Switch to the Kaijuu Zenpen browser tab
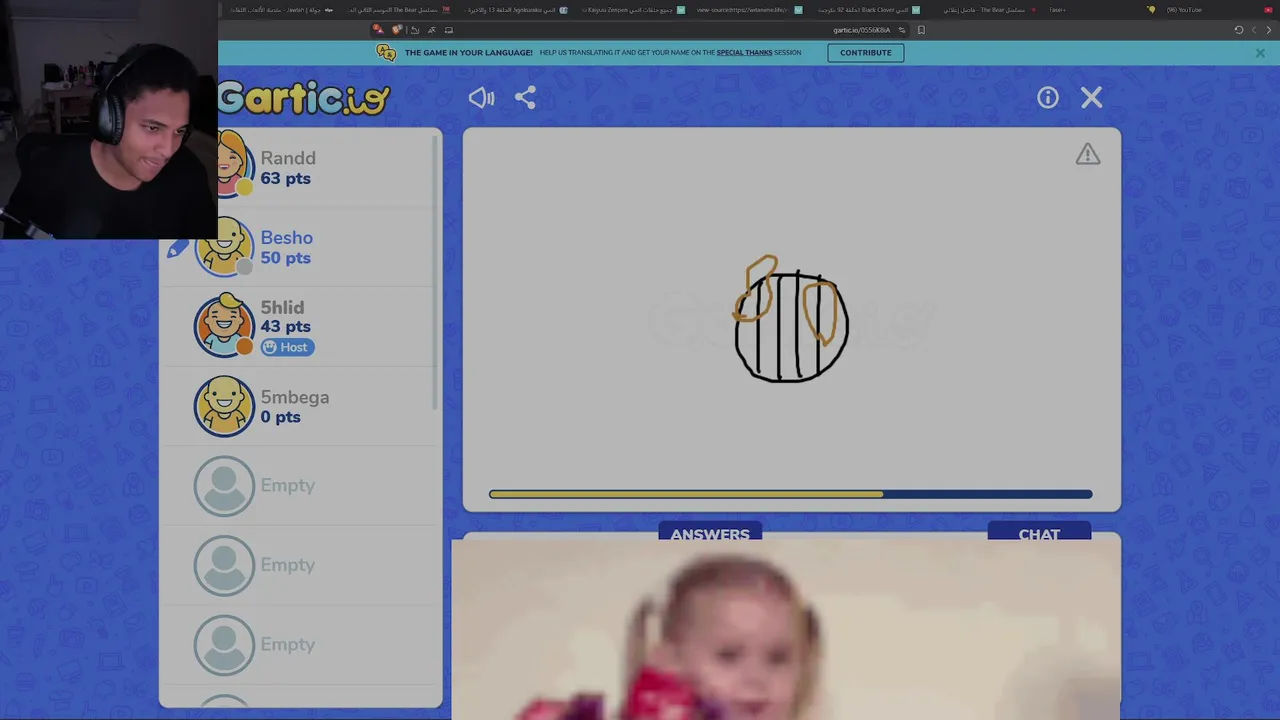This screenshot has height=720, width=1280. tap(633, 10)
